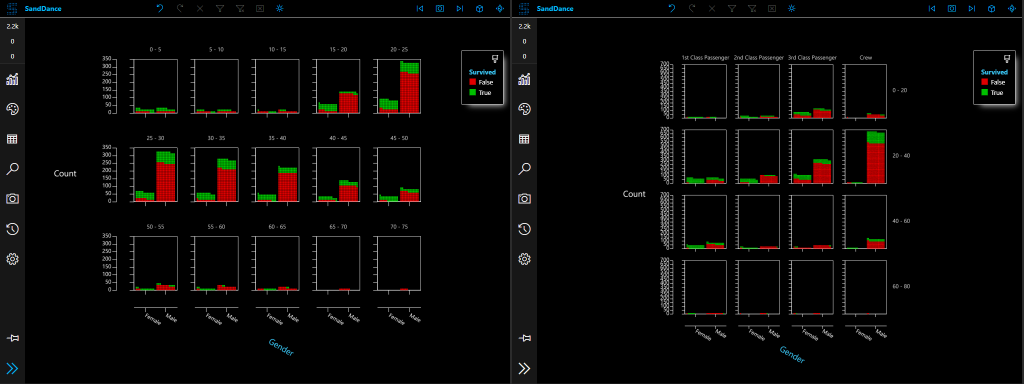Image resolution: width=1024 pixels, height=384 pixels.
Task: Click the Count axis label in left window
Action: 65,174
